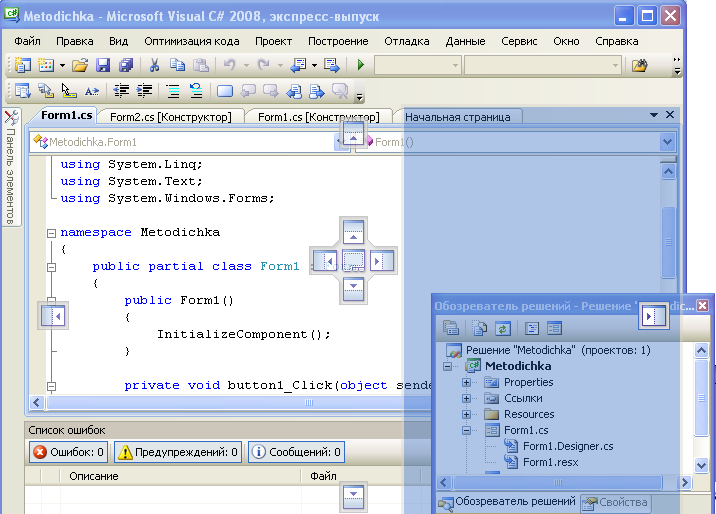The height and width of the screenshot is (514, 716).
Task: Collapse the Form1.cs tree node
Action: pos(466,430)
